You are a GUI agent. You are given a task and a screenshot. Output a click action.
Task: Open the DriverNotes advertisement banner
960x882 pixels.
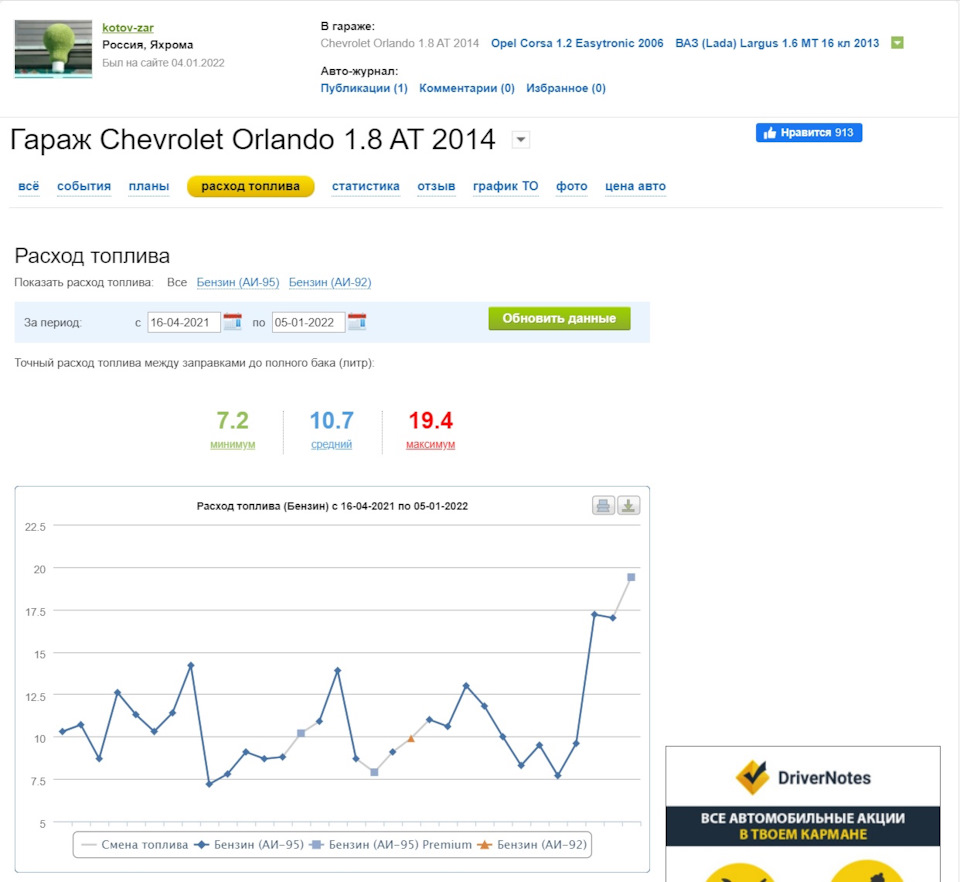pyautogui.click(x=803, y=814)
